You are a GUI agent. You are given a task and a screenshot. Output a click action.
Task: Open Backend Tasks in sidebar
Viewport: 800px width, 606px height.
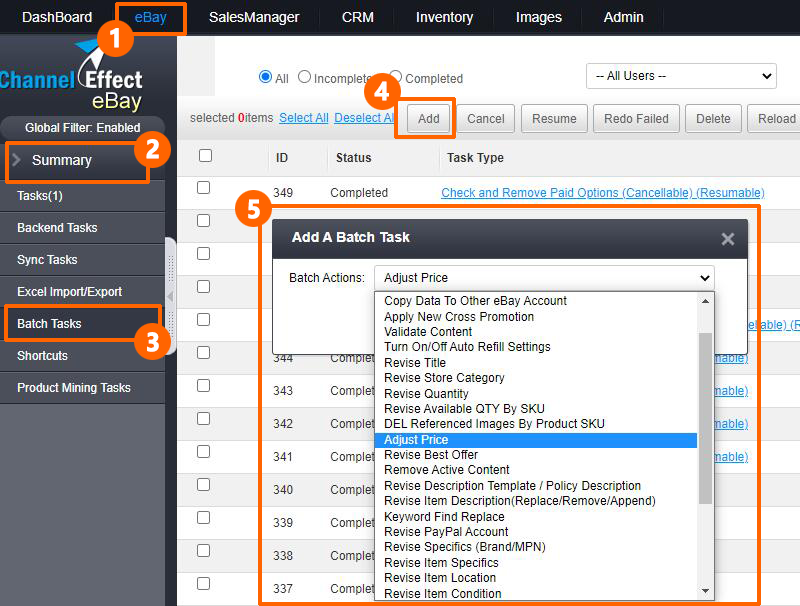point(83,228)
